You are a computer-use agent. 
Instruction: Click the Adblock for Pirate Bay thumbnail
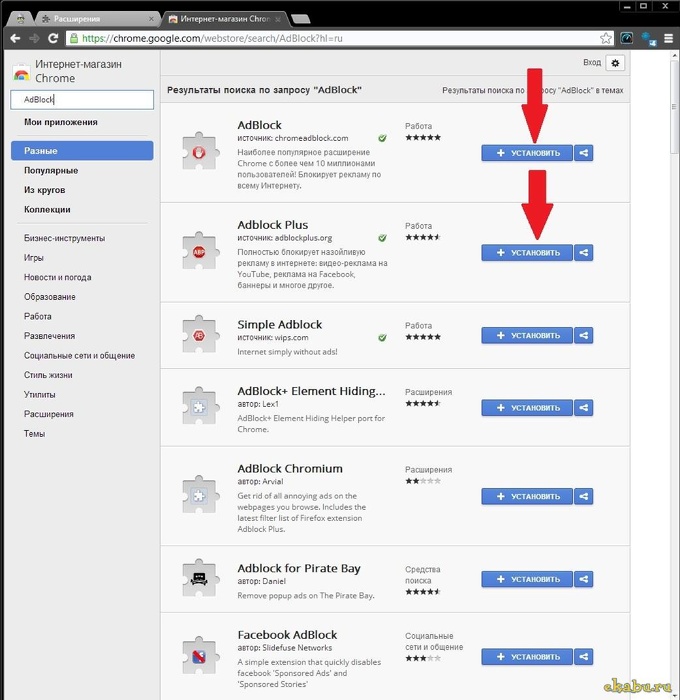pyautogui.click(x=200, y=578)
